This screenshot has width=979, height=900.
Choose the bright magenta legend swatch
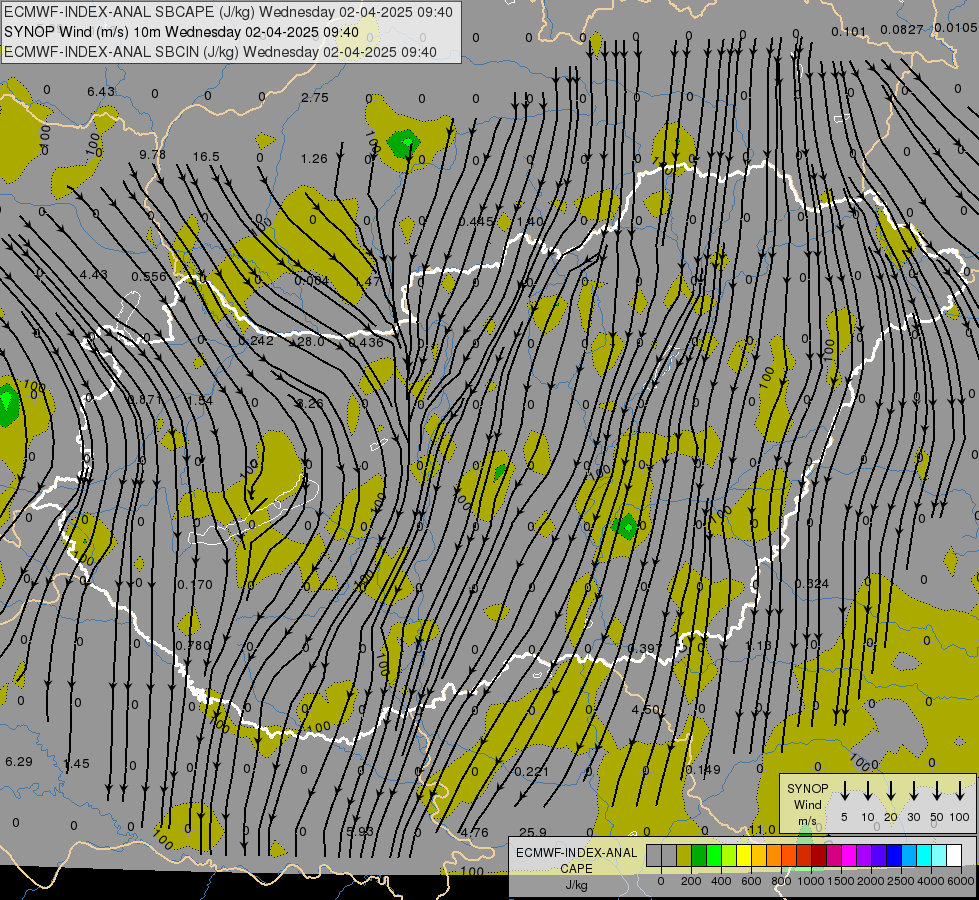tap(849, 856)
